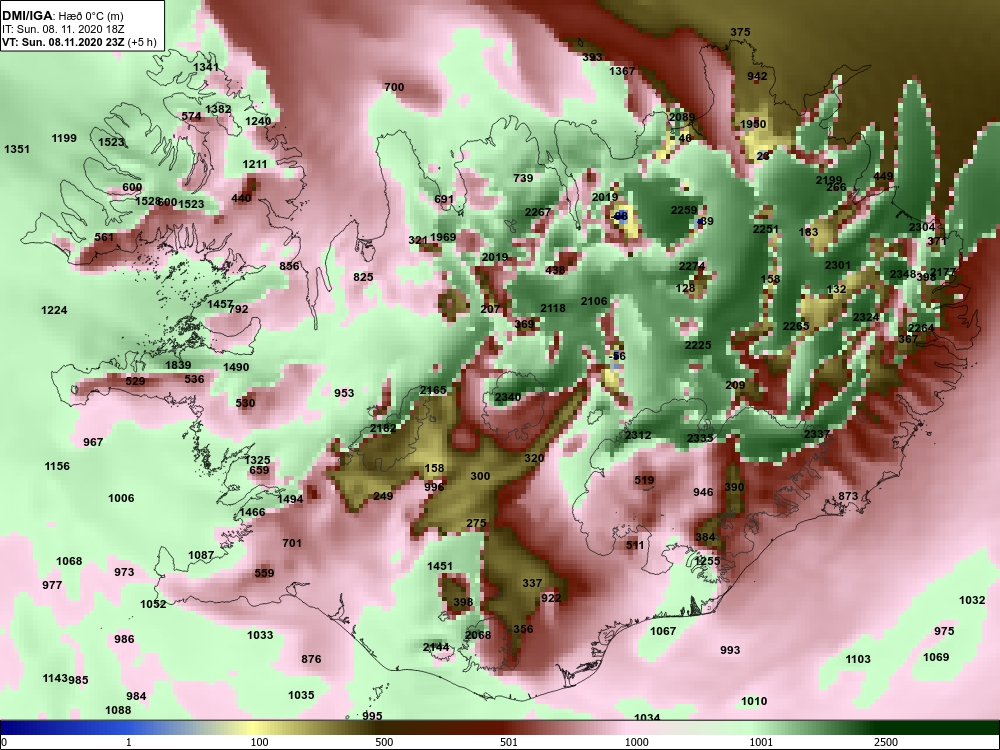Click the map value '1067'
This screenshot has width=1000, height=750.
click(663, 631)
